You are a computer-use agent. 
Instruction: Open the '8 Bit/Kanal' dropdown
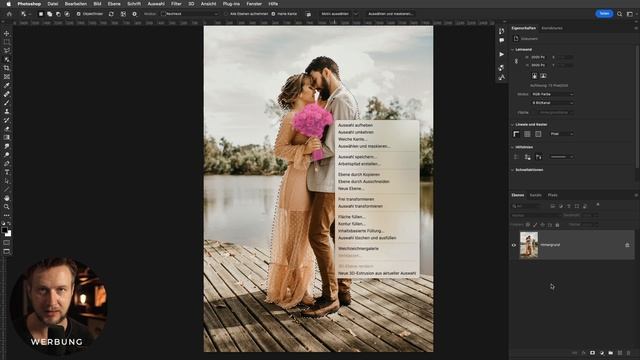(x=552, y=103)
